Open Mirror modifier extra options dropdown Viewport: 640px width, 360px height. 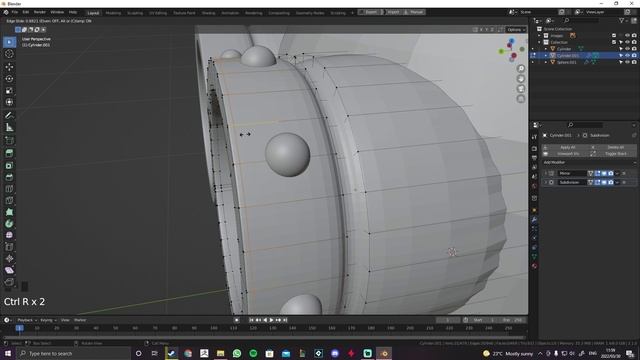pos(617,173)
